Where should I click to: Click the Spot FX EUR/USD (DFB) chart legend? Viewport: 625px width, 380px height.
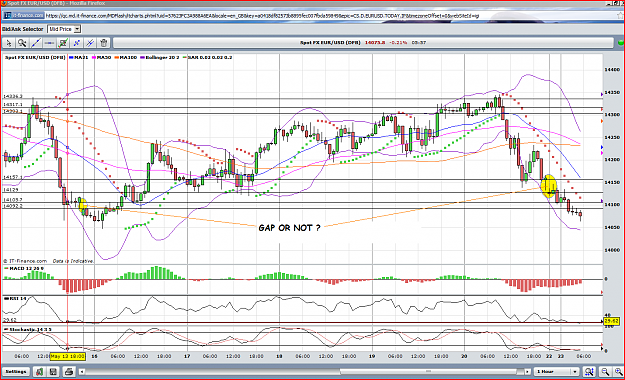point(35,57)
